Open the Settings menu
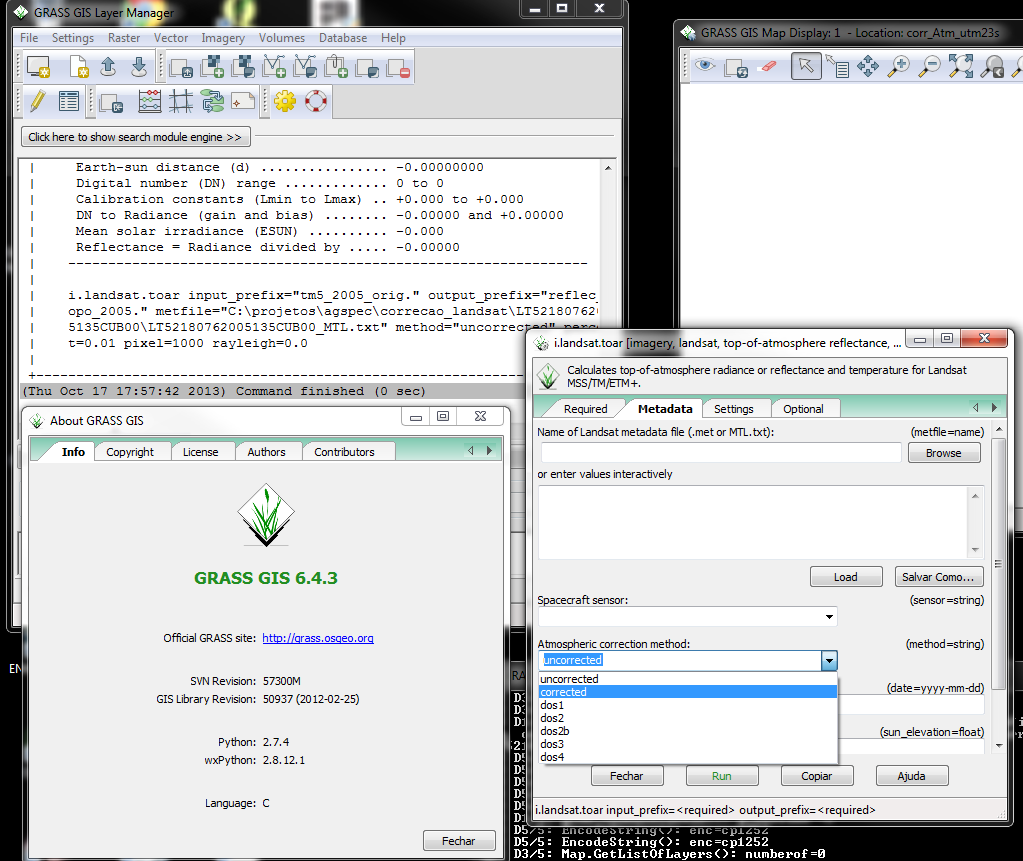The image size is (1023, 861). [x=73, y=38]
